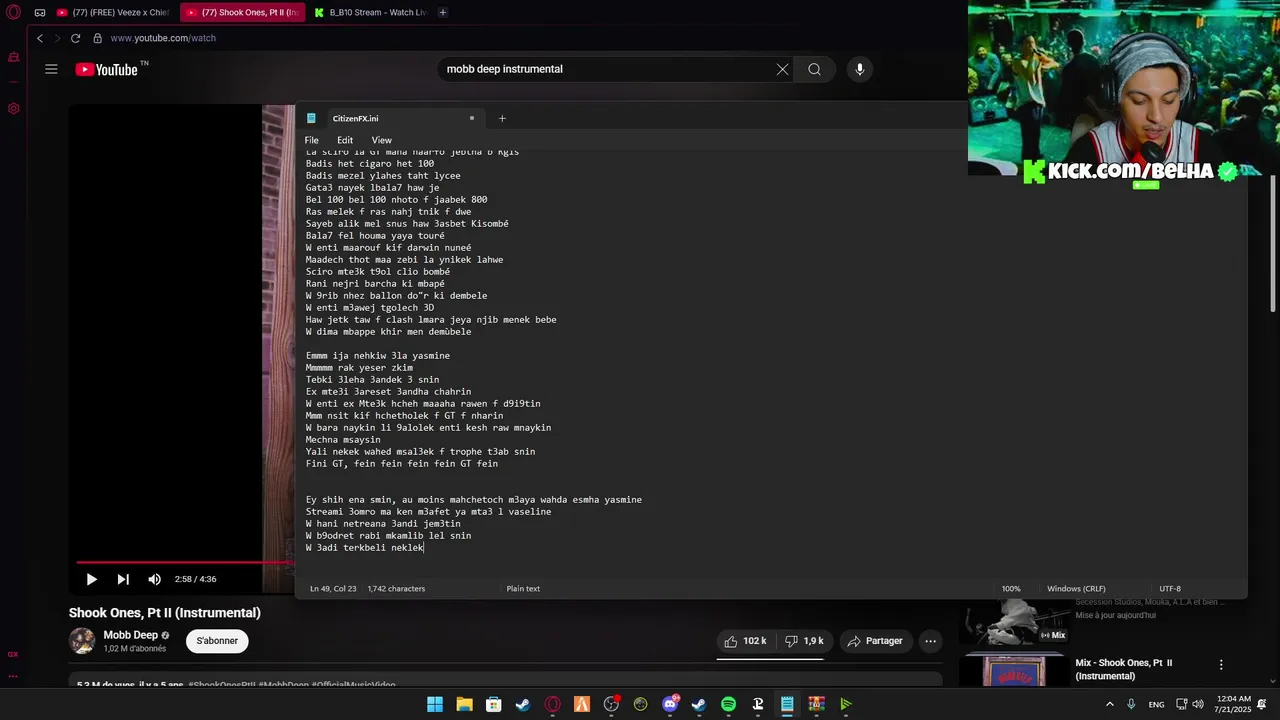Seek on the red video progress bar
This screenshot has height=720, width=1280.
(185, 562)
